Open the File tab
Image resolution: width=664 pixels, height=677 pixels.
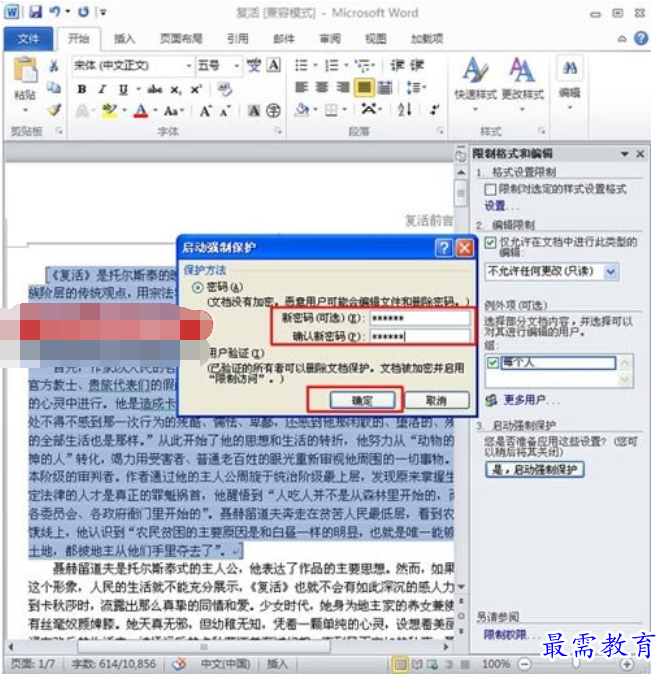pos(28,39)
